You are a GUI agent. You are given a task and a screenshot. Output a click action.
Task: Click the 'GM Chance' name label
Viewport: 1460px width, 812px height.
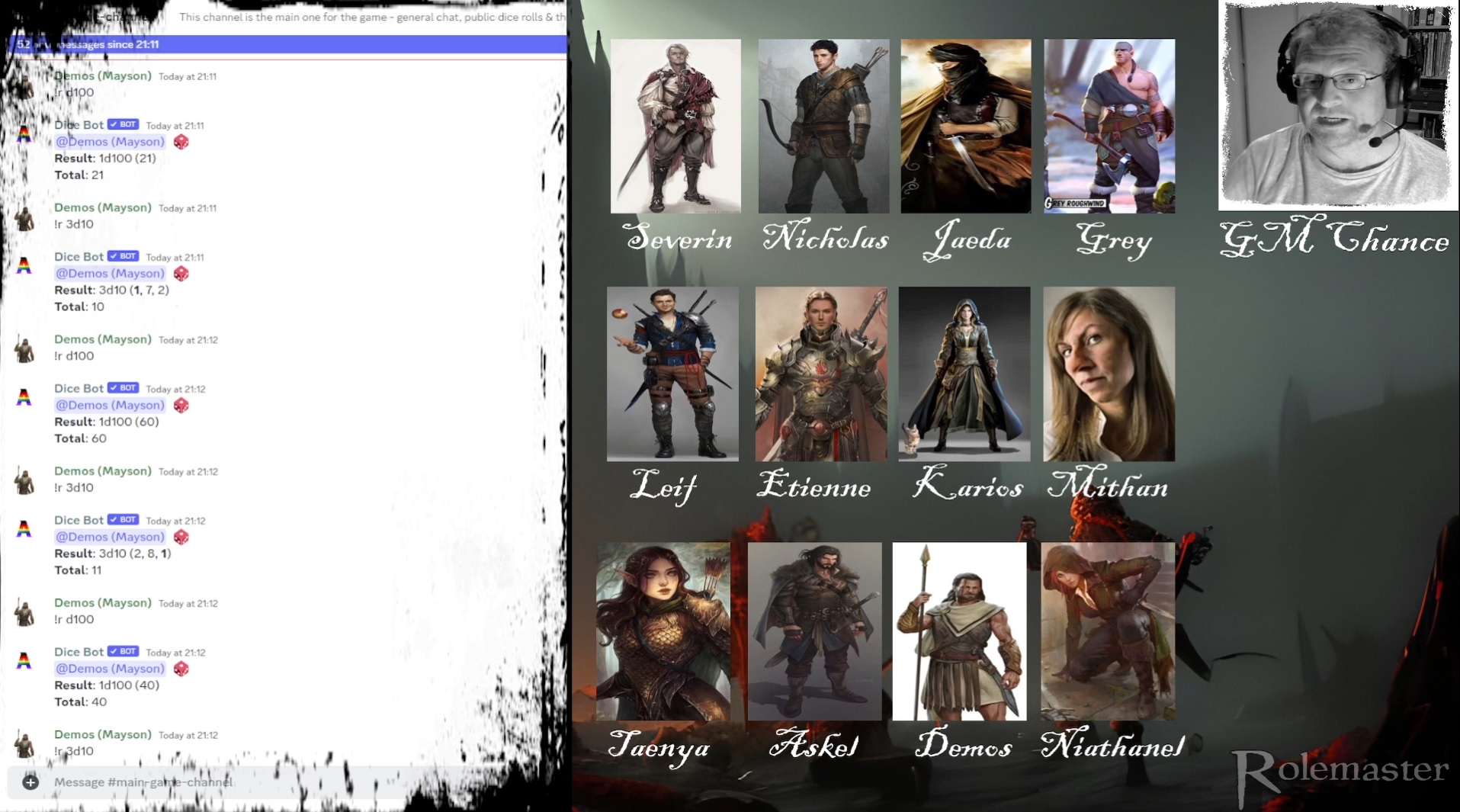pos(1334,239)
